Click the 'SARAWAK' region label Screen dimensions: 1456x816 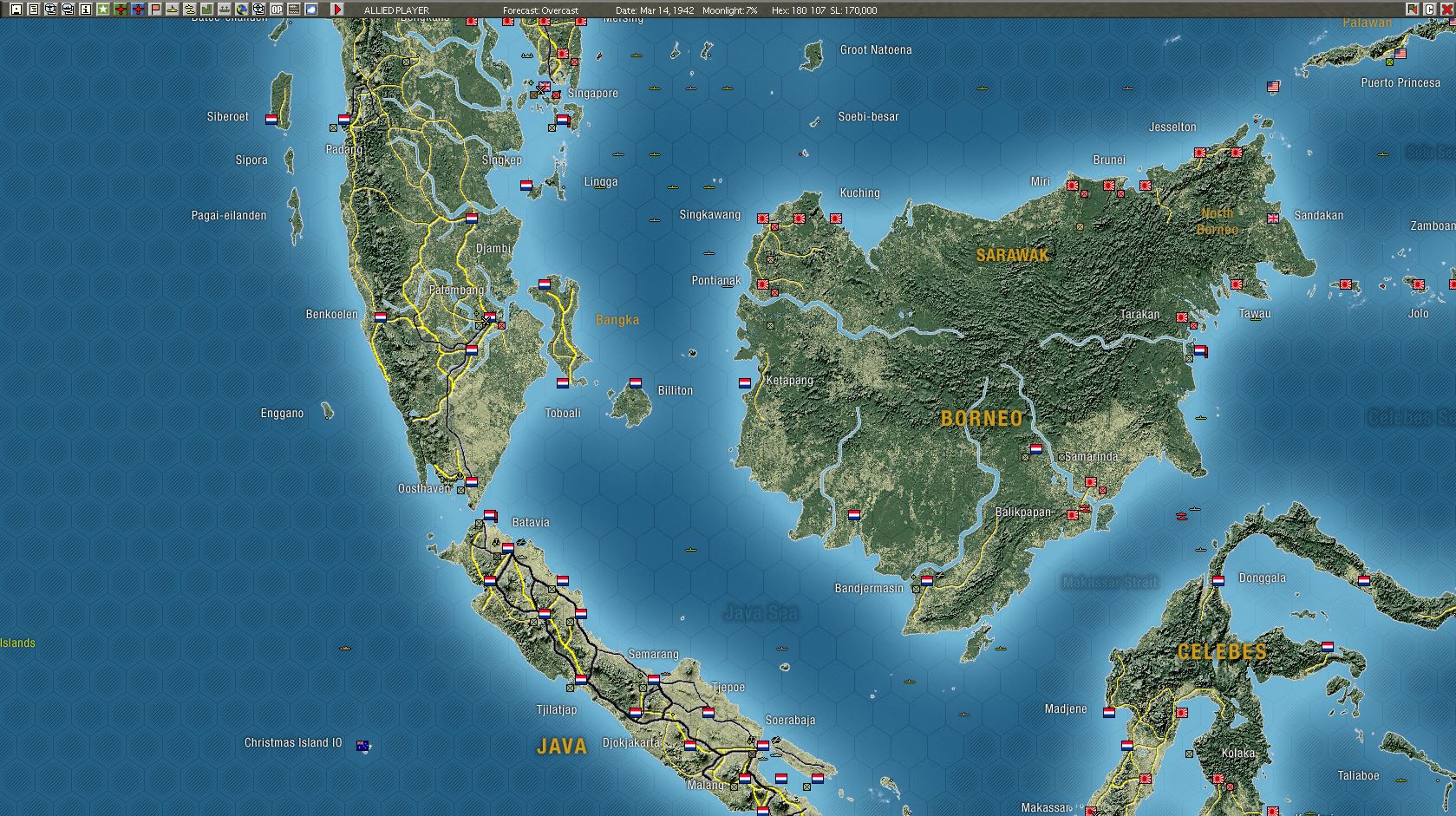click(1012, 255)
